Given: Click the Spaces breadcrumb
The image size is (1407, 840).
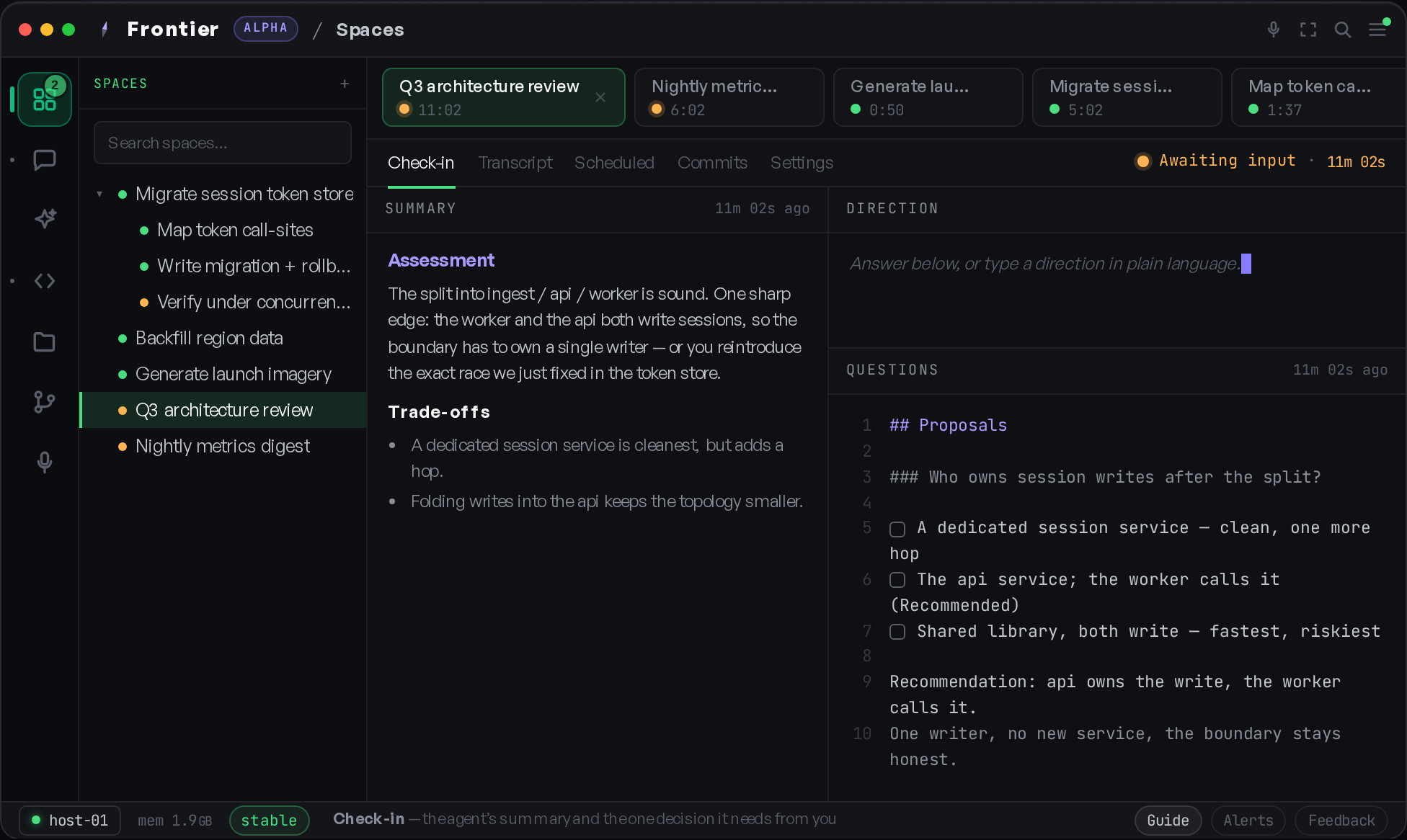Looking at the screenshot, I should 370,30.
